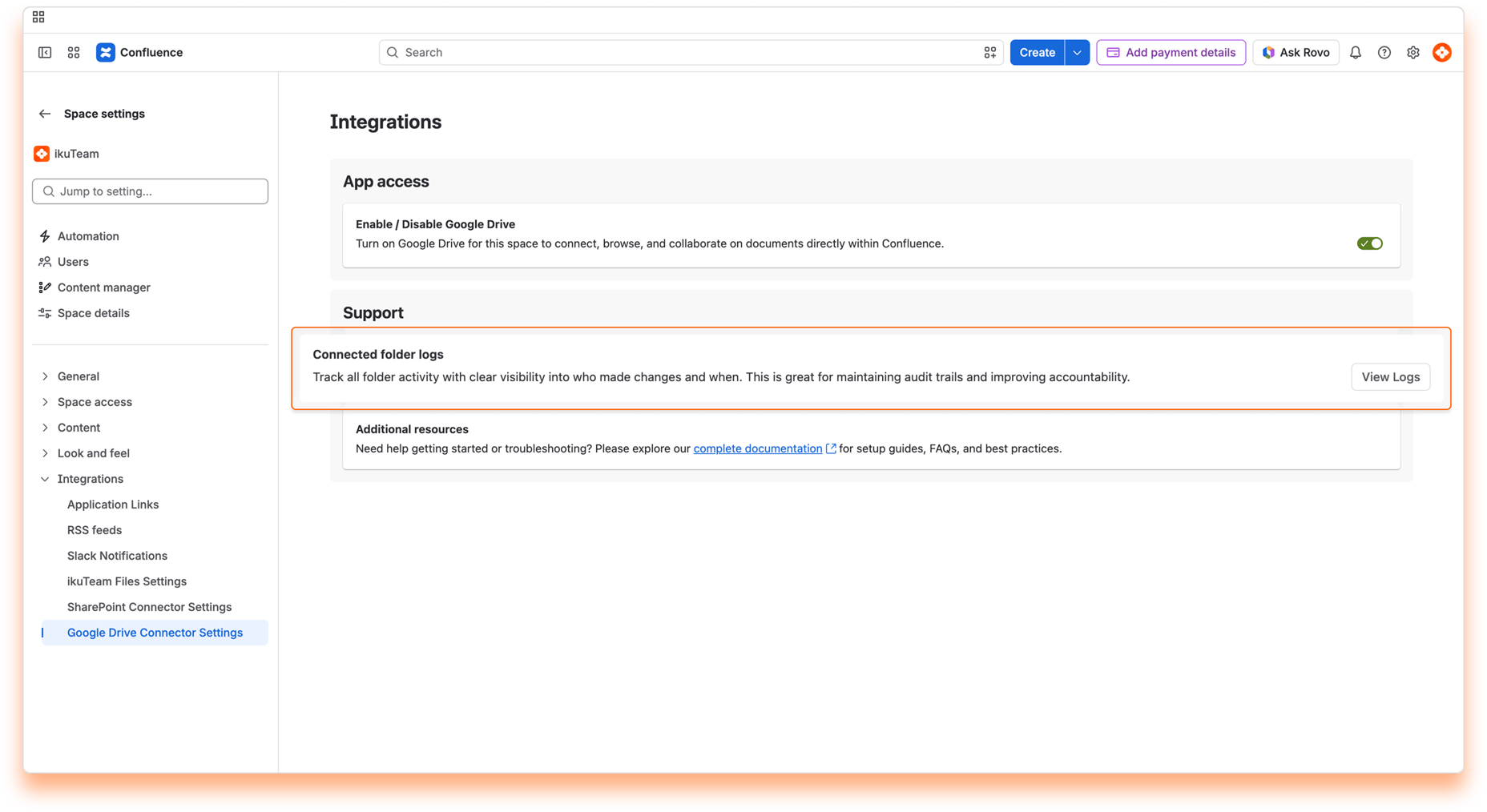Click the ikuTeam space logo
The width and height of the screenshot is (1487, 812).
click(x=42, y=154)
